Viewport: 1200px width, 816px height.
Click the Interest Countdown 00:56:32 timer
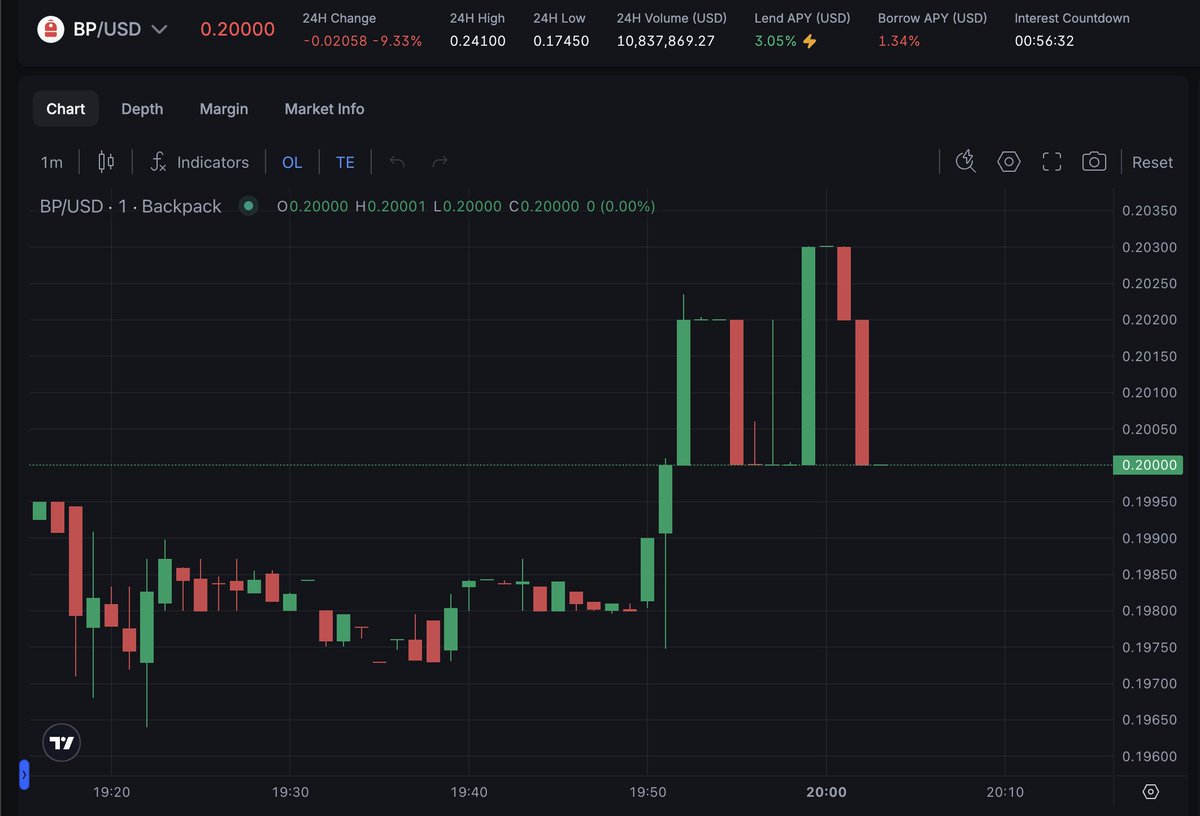click(x=1044, y=41)
